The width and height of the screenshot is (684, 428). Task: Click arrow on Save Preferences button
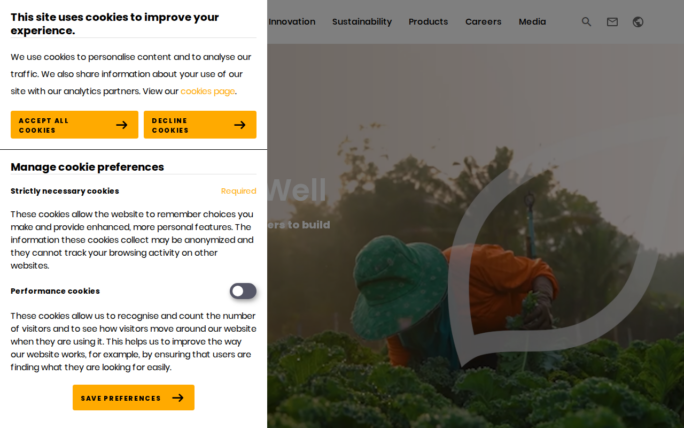tap(178, 398)
